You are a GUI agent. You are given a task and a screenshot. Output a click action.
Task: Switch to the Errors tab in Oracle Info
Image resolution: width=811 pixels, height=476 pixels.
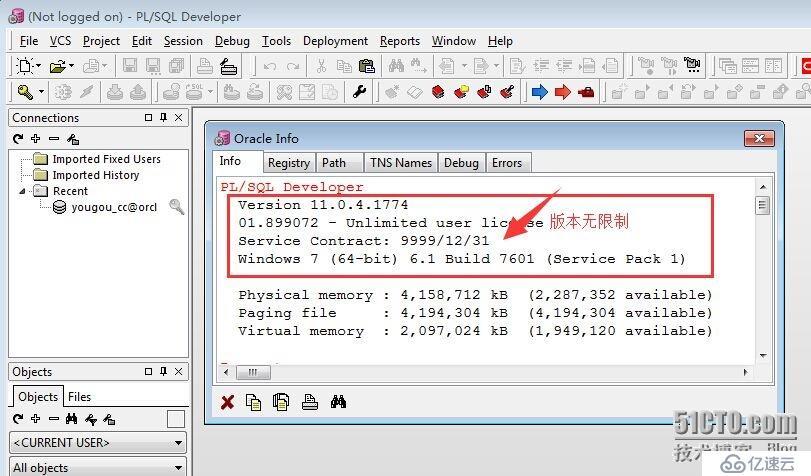[x=507, y=163]
